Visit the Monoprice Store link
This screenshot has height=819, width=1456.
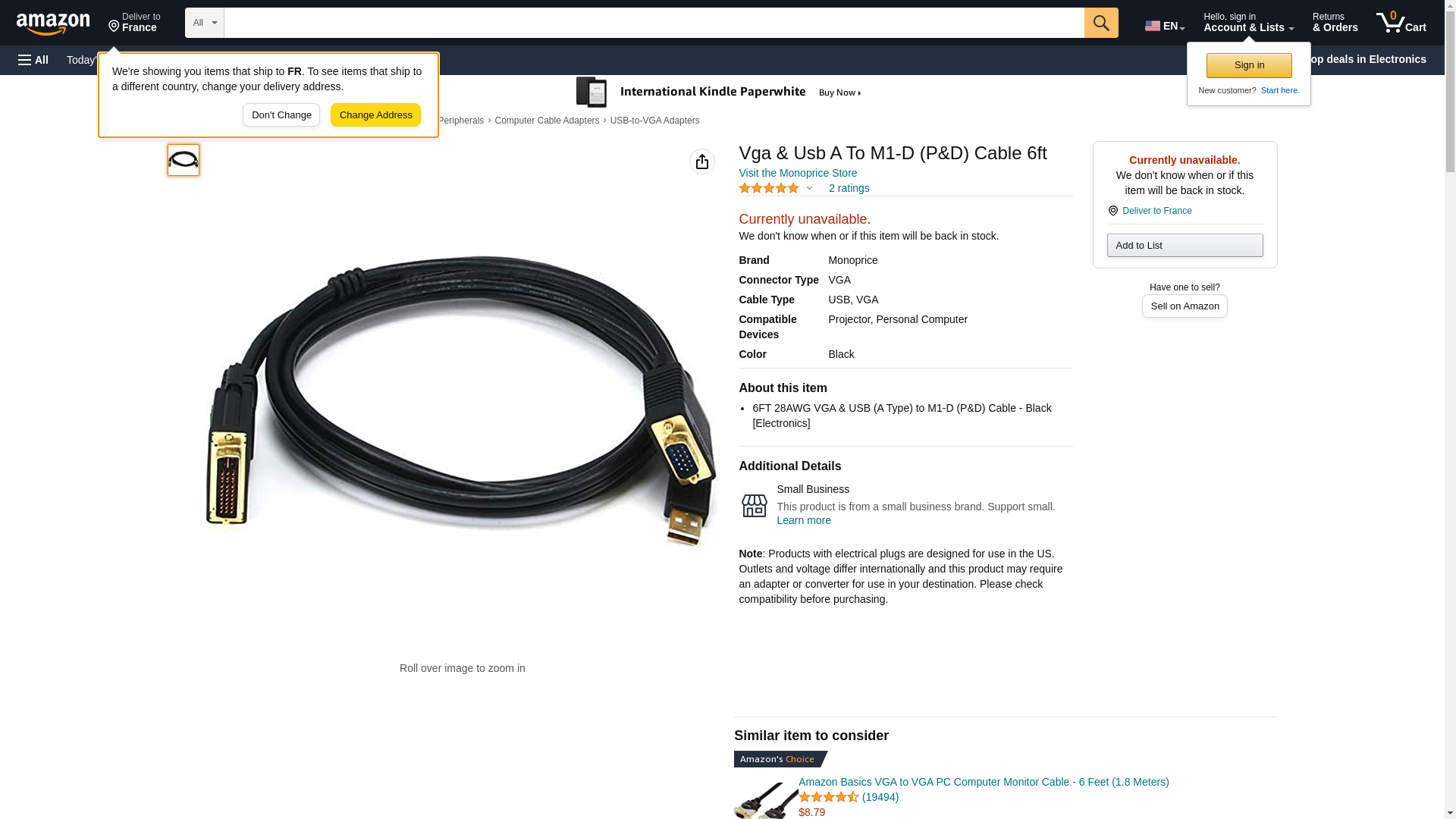coord(798,173)
